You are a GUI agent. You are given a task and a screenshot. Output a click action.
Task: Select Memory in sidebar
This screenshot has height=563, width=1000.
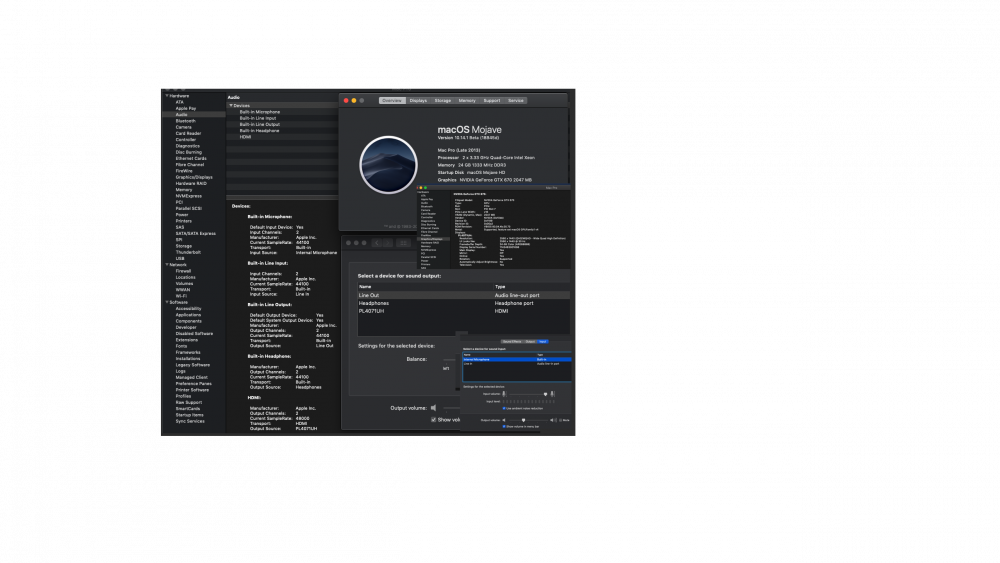[184, 189]
